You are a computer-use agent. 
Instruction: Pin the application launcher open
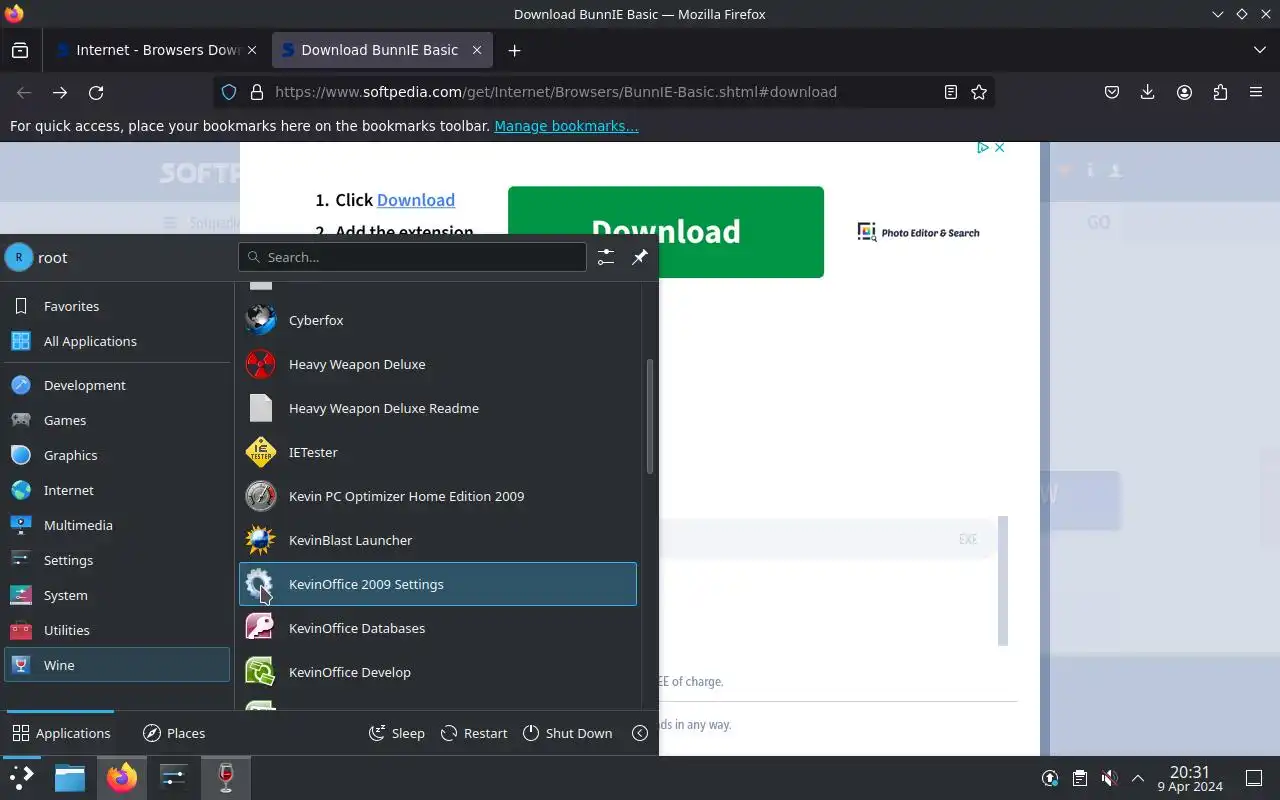(640, 257)
